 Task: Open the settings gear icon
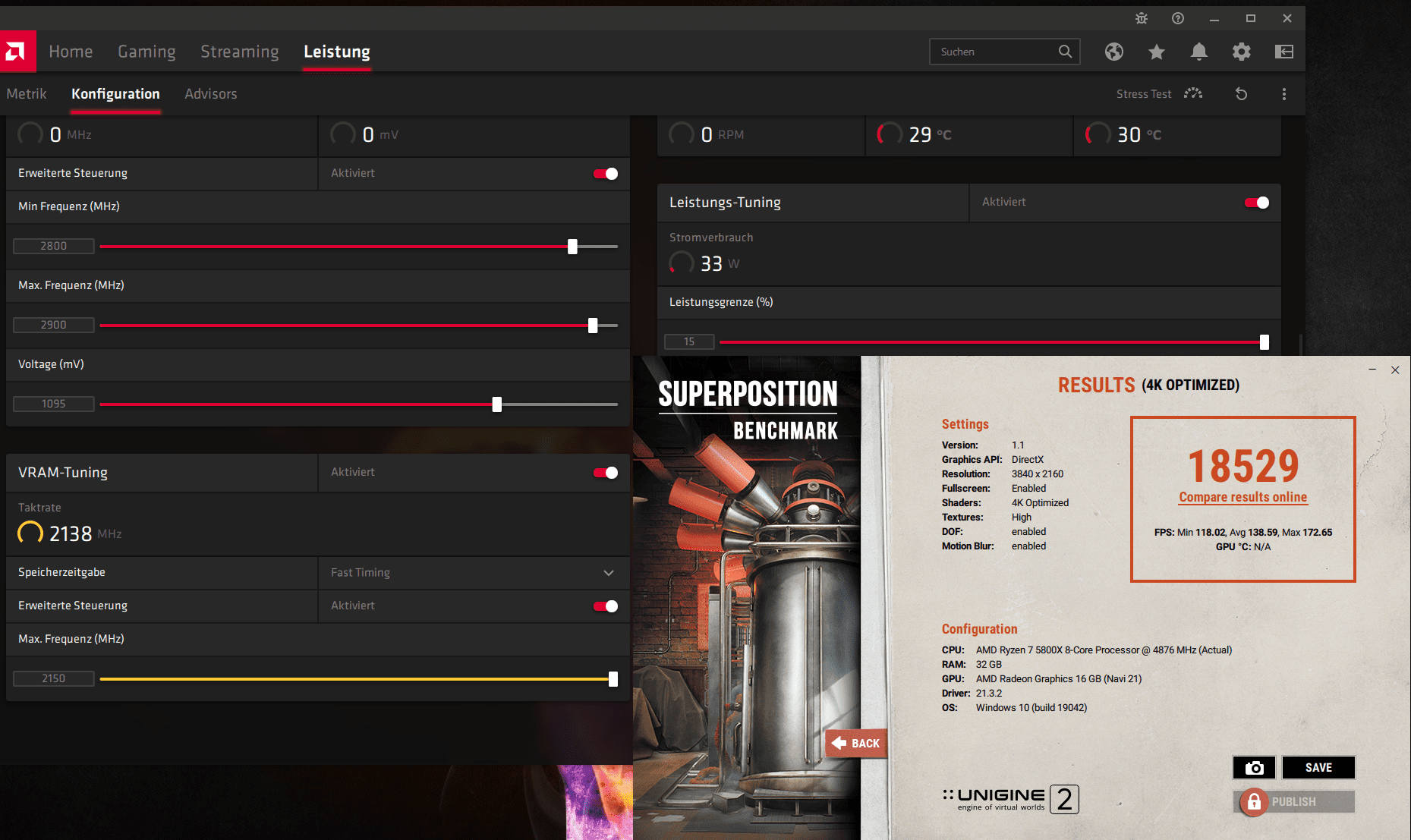(x=1242, y=52)
